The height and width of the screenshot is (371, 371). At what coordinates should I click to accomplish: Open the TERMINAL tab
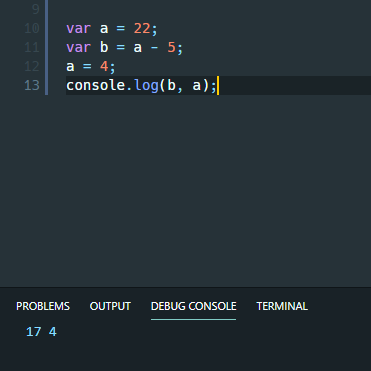pyautogui.click(x=282, y=306)
